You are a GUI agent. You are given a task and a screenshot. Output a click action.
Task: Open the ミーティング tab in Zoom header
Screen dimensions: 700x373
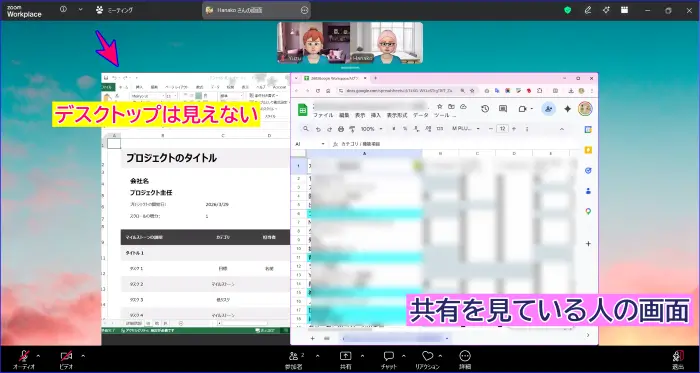[115, 10]
